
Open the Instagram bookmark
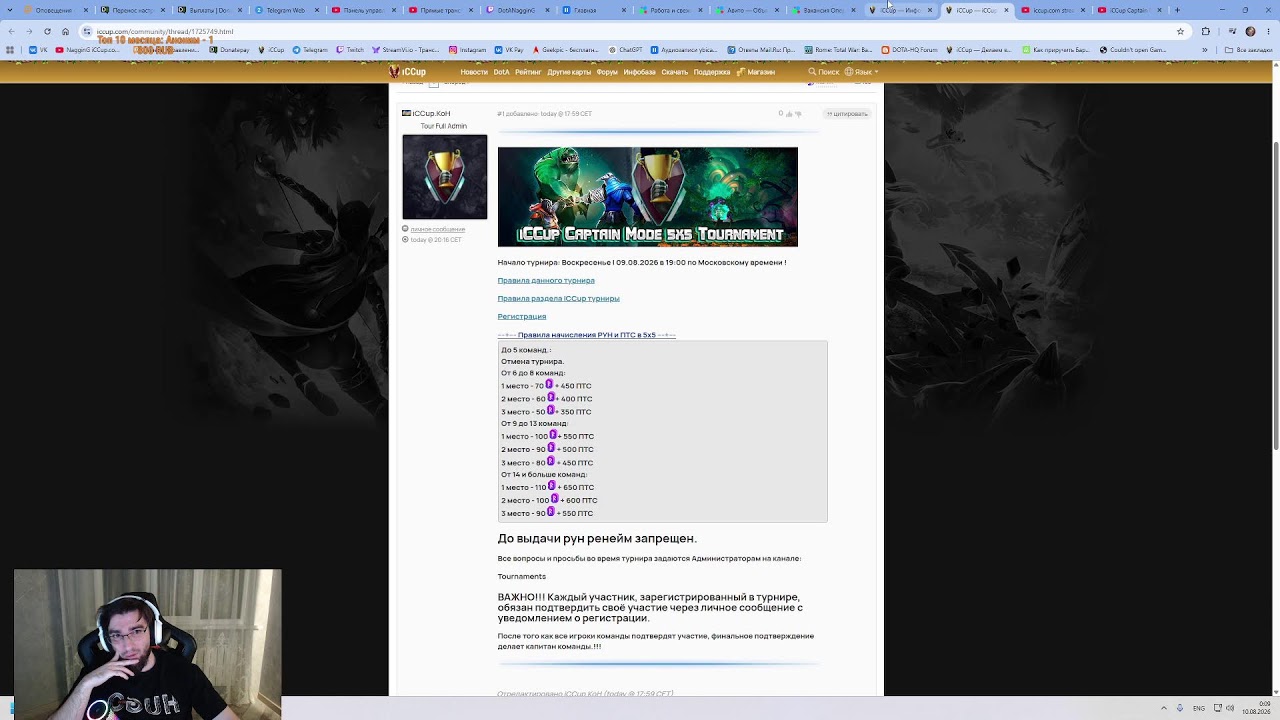point(467,49)
